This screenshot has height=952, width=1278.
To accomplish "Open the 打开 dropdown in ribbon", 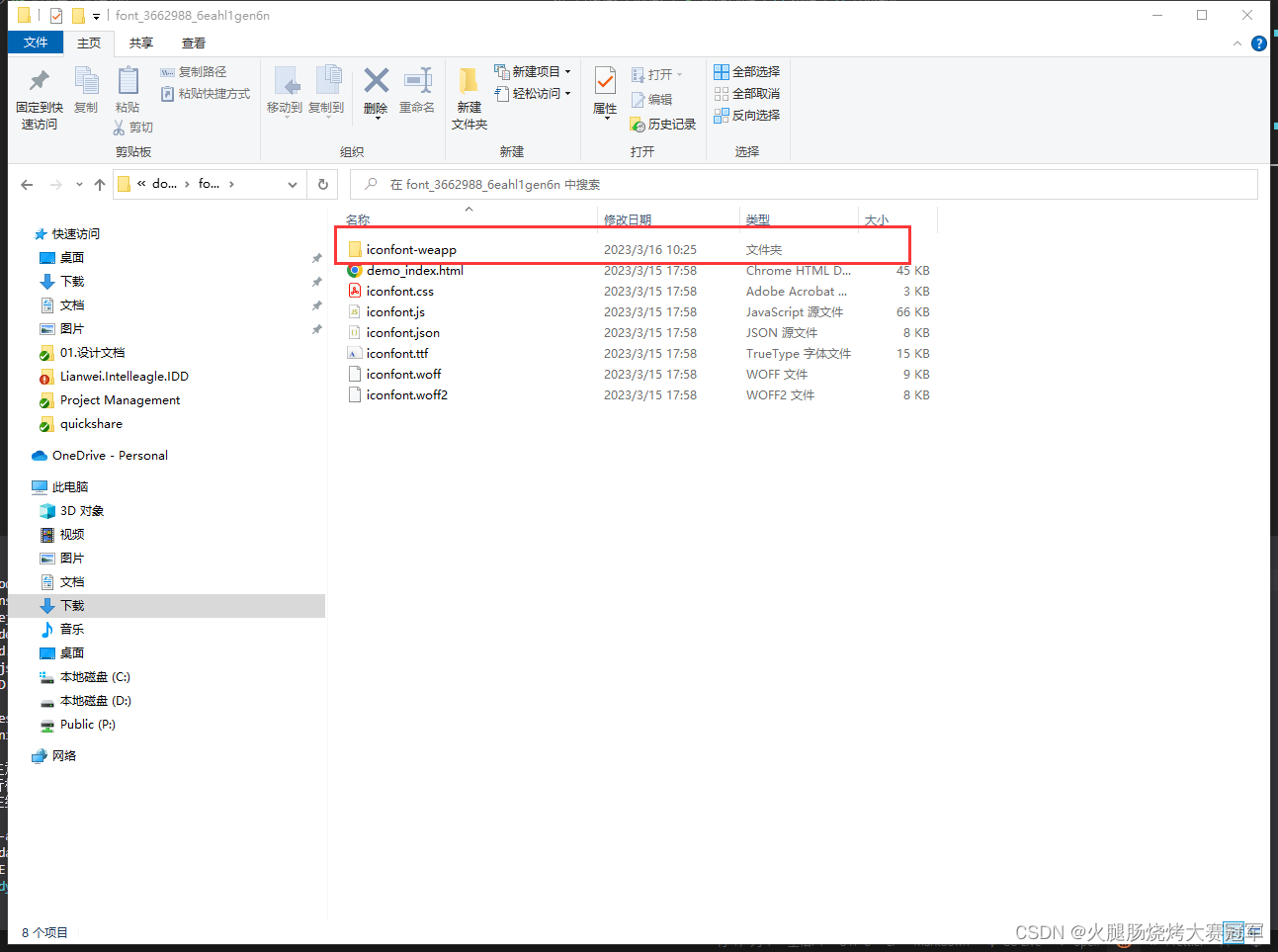I will 657,74.
